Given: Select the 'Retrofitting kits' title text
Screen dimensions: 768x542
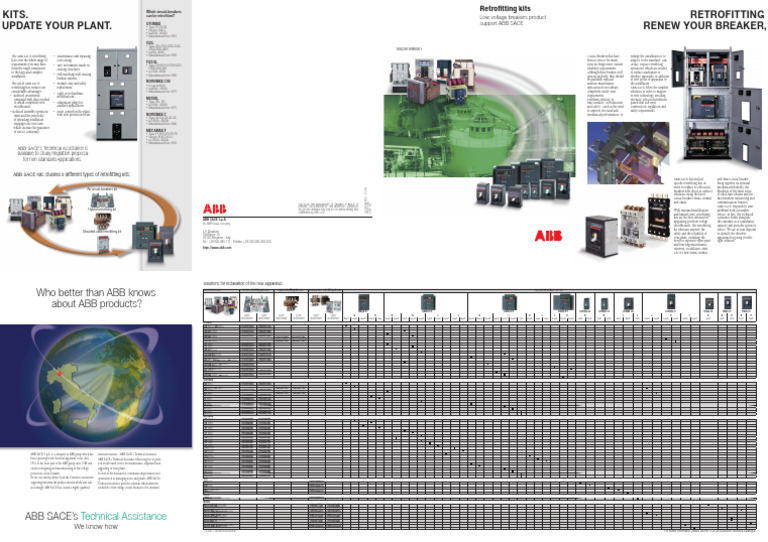Looking at the screenshot, I should 504,8.
